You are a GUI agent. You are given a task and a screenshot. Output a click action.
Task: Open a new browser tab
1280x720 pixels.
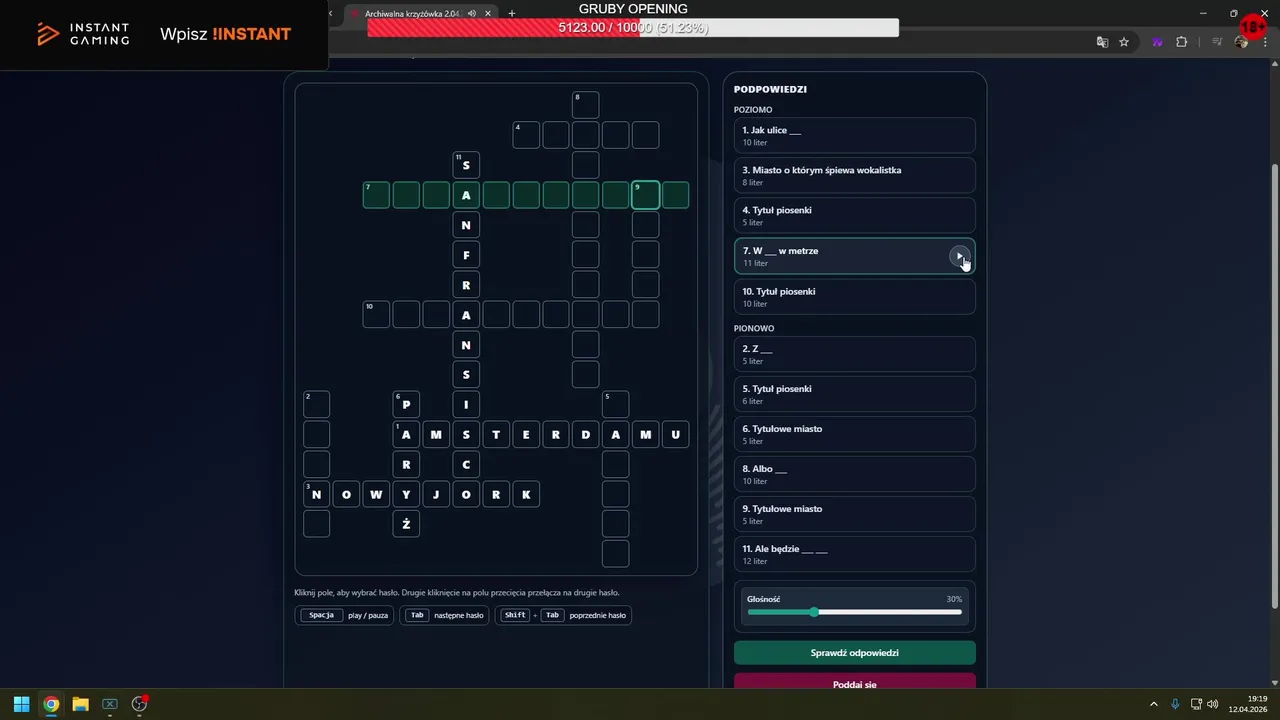pos(512,13)
